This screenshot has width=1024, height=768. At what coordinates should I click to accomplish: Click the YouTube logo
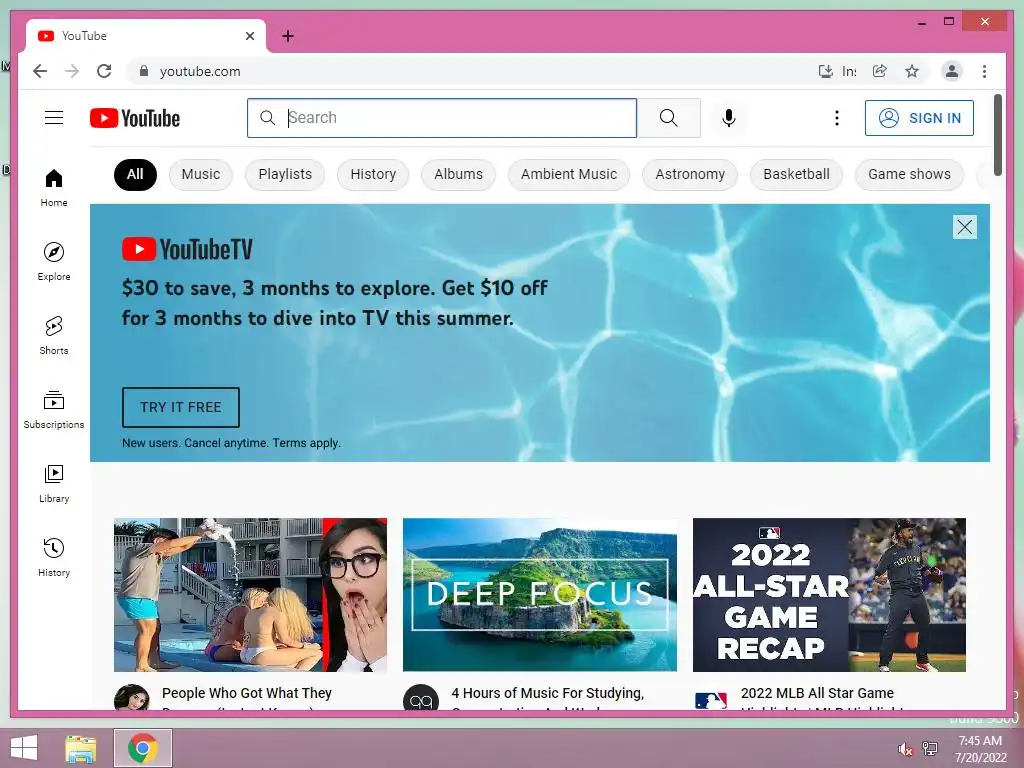pyautogui.click(x=135, y=118)
